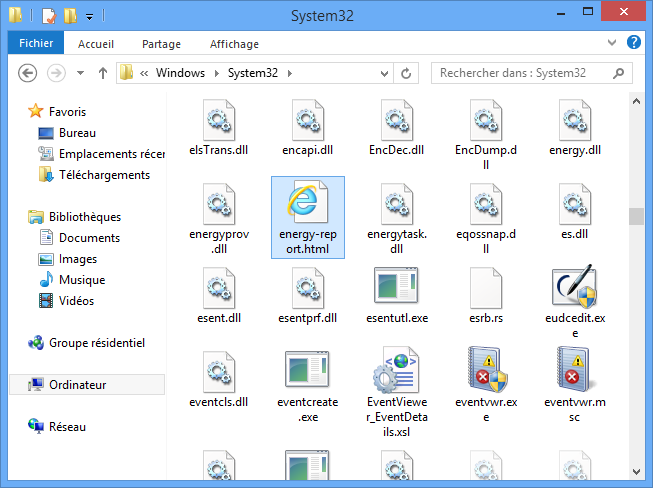Expand the Windows breadcrumb arrow
653x488 pixels.
pos(217,73)
